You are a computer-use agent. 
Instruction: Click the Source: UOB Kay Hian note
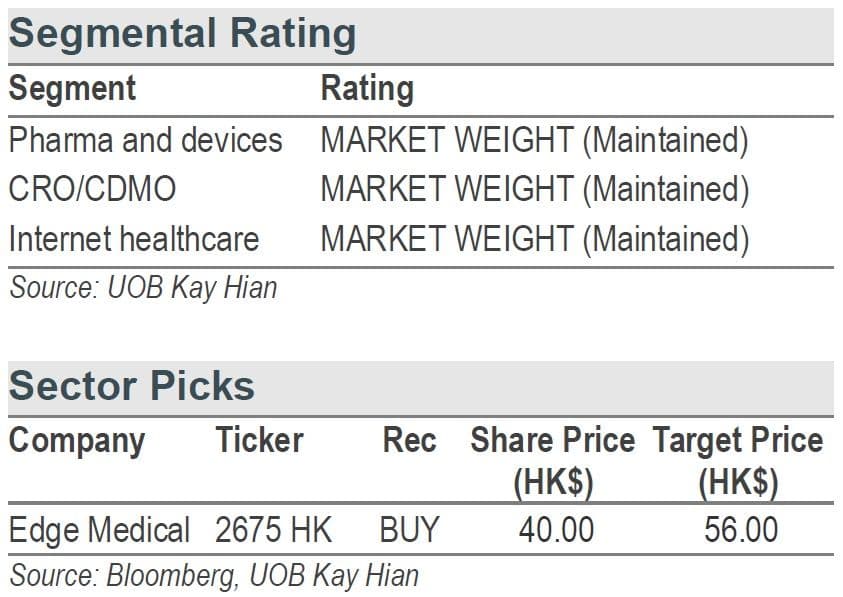[143, 288]
